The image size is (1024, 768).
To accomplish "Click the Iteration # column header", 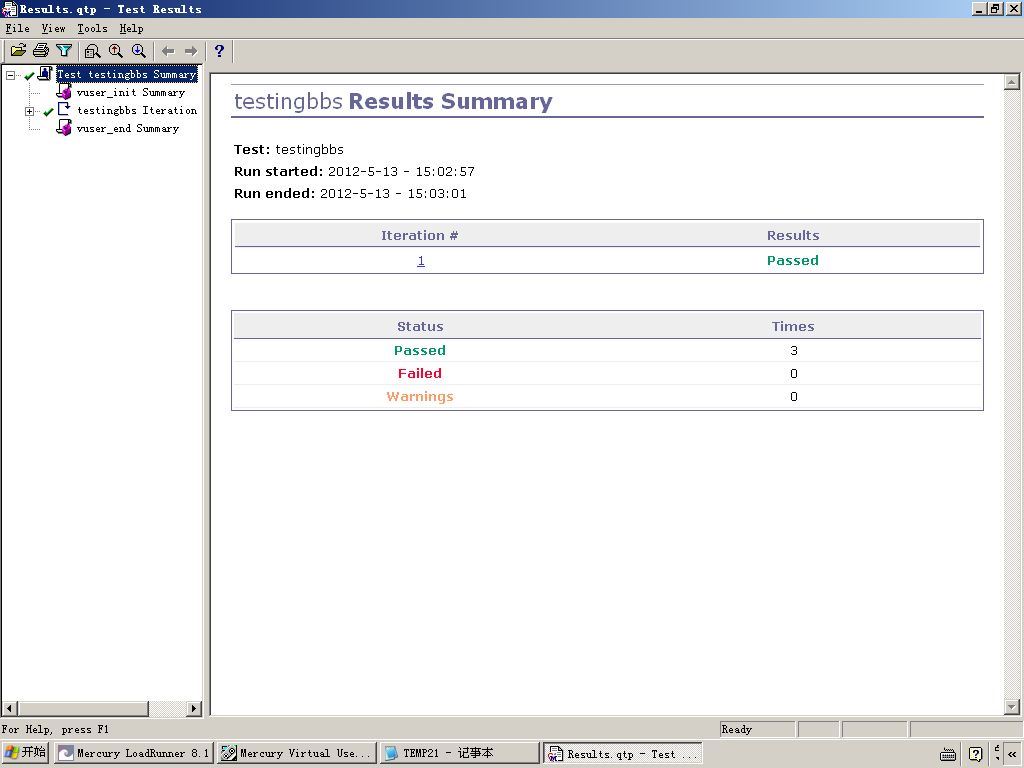I will 420,235.
